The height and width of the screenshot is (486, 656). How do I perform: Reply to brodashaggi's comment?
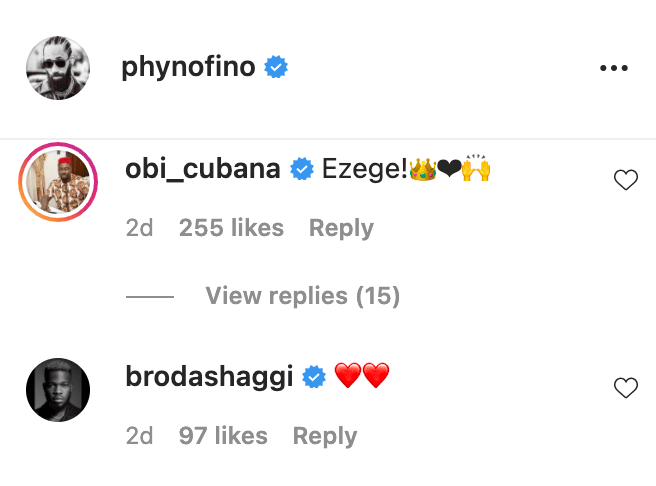coord(325,436)
